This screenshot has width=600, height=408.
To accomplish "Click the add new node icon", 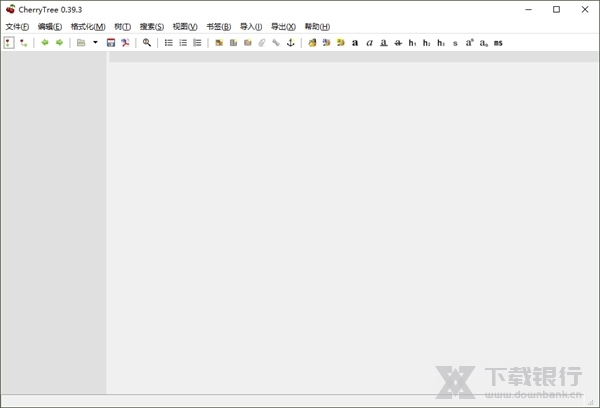I will tap(9, 43).
